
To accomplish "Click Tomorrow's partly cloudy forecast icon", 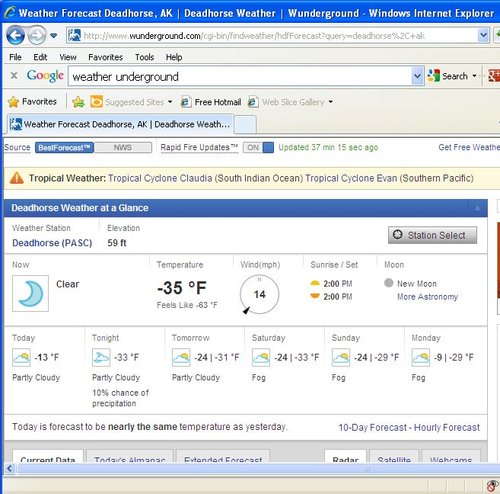I will [x=181, y=357].
